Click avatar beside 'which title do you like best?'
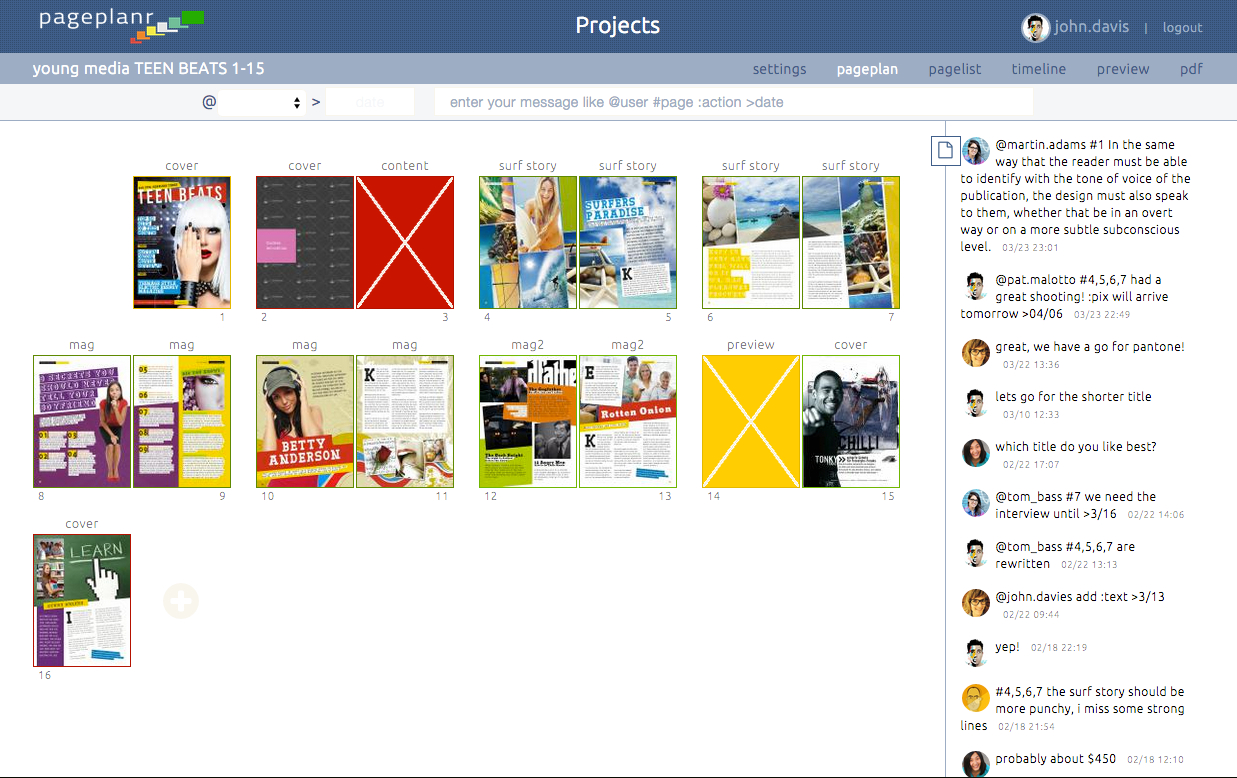 tap(976, 452)
